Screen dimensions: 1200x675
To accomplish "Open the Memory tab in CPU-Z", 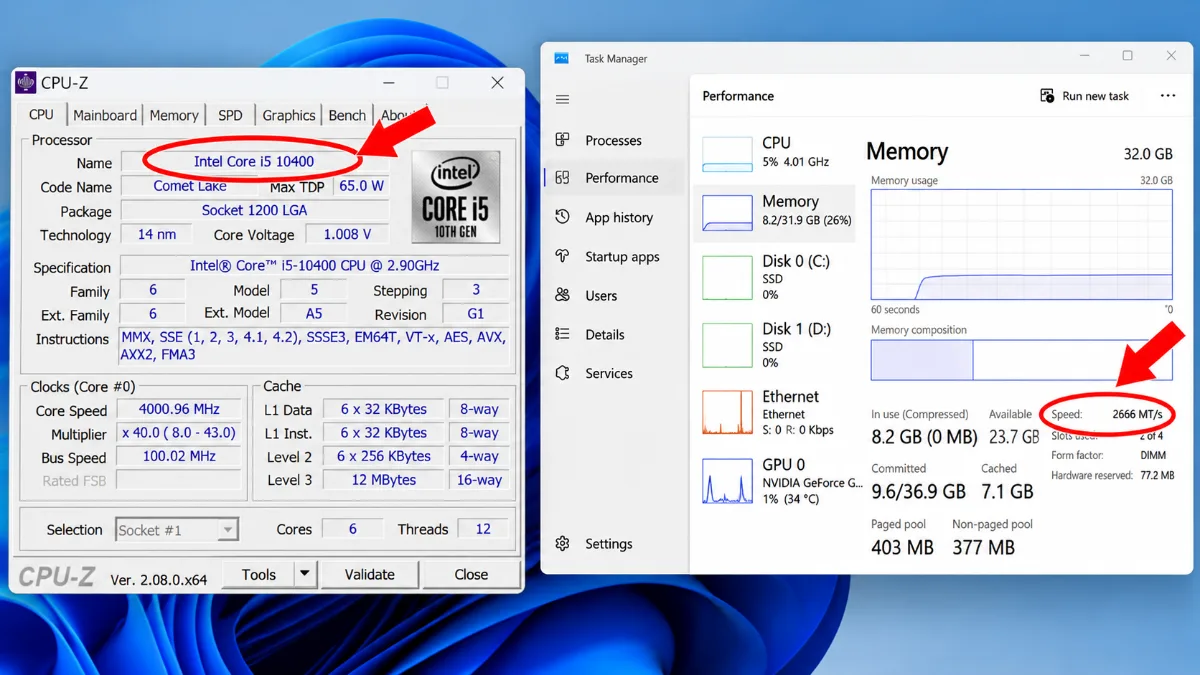I will (174, 115).
